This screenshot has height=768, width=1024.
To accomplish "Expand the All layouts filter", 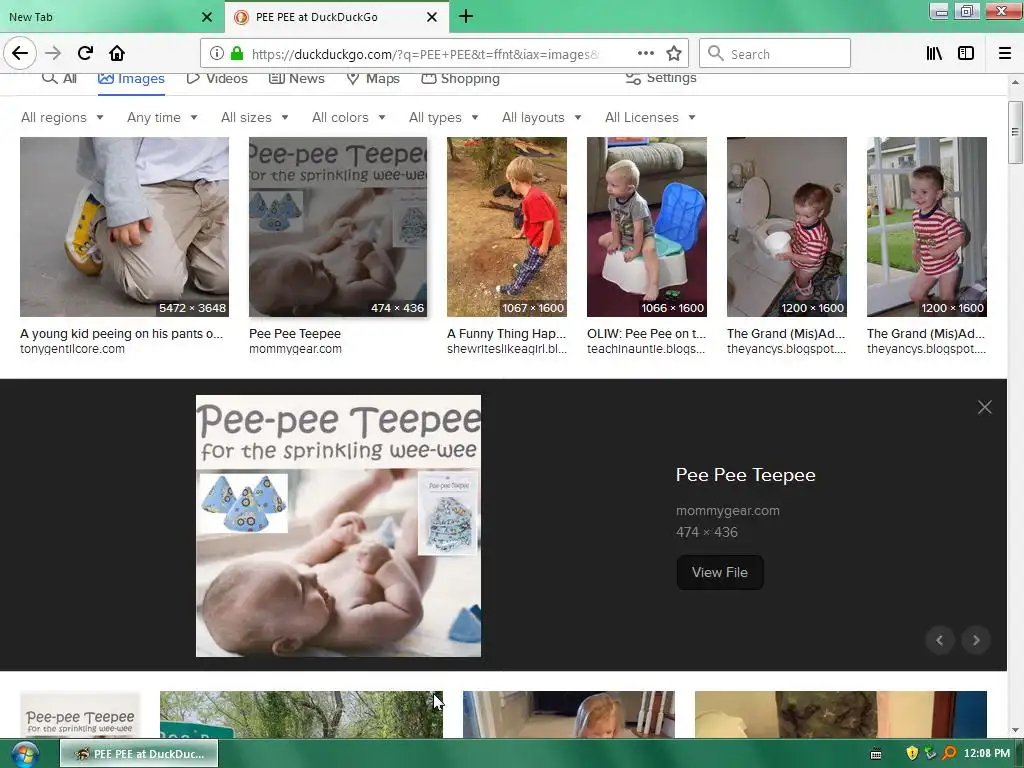I will [x=541, y=118].
